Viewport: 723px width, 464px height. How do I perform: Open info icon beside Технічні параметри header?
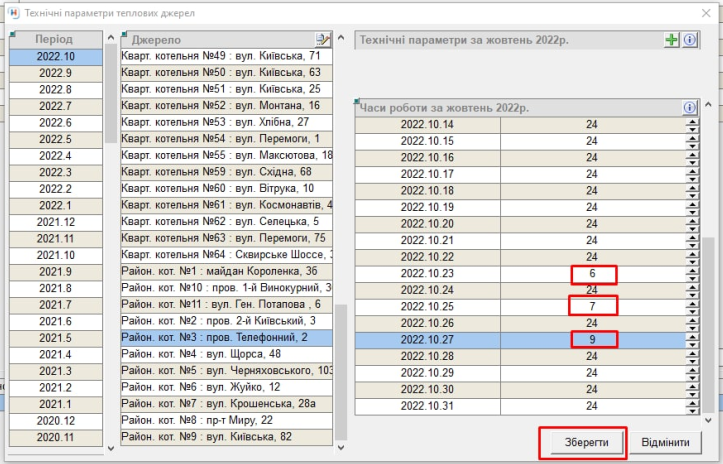pos(689,40)
